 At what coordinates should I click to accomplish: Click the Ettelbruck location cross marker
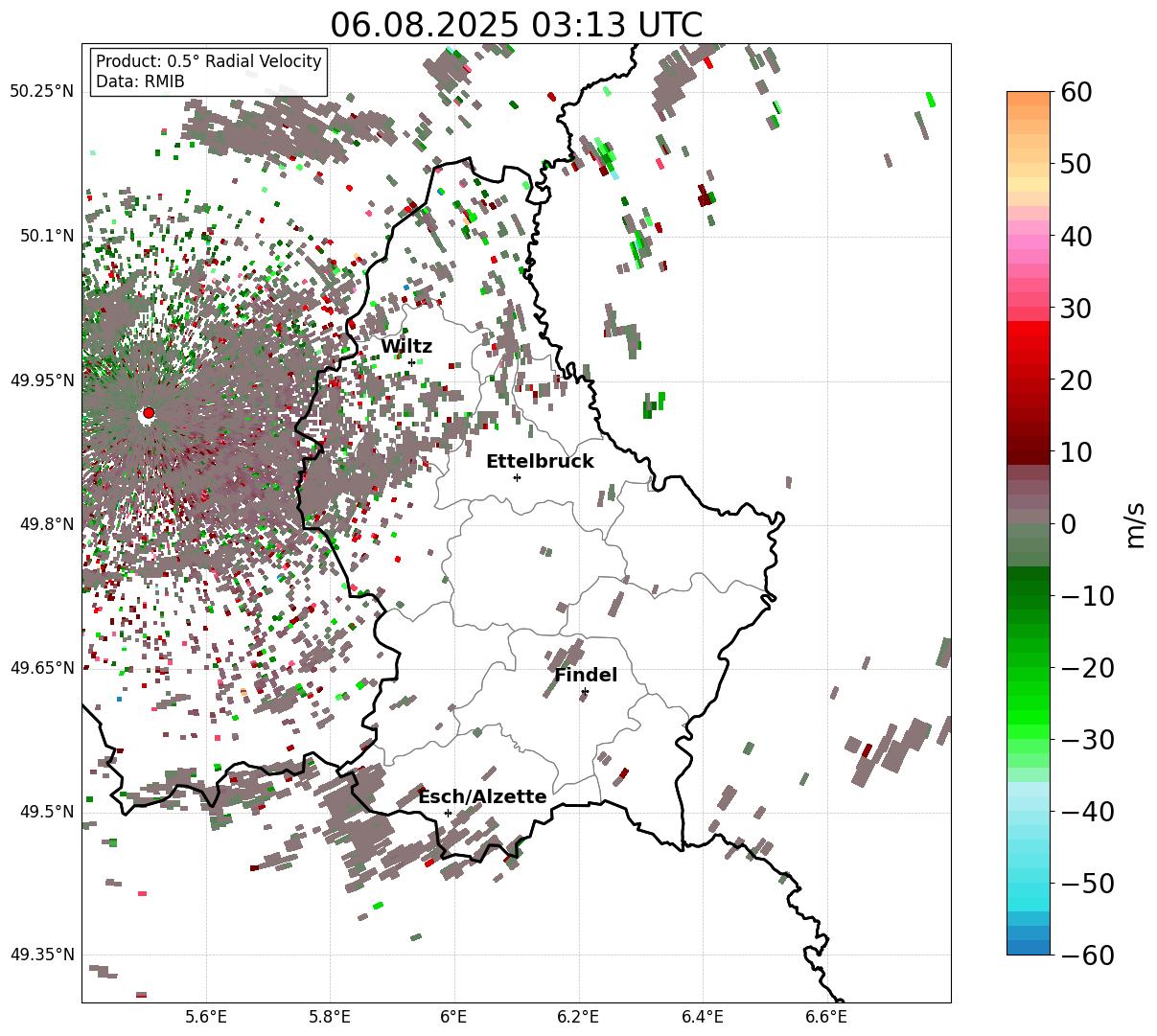click(517, 477)
